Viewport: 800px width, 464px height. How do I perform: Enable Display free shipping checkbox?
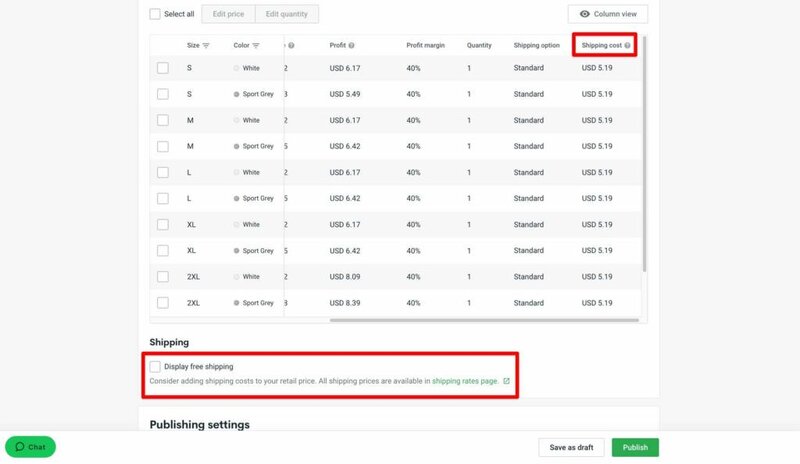155,367
